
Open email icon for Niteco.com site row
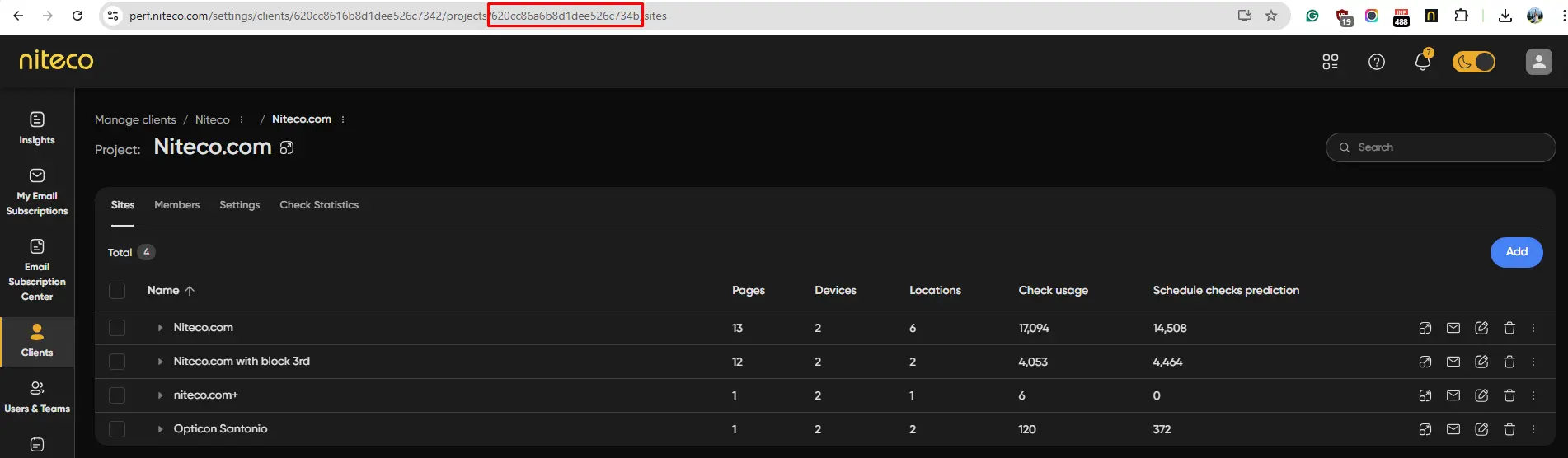coord(1453,328)
